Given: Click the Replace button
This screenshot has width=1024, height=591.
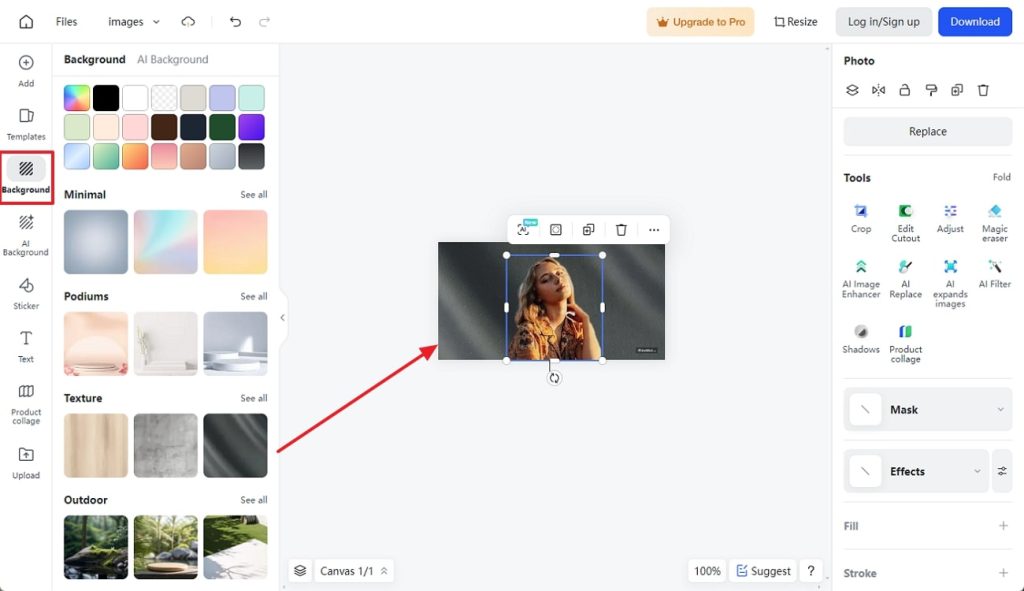Looking at the screenshot, I should click(x=927, y=132).
